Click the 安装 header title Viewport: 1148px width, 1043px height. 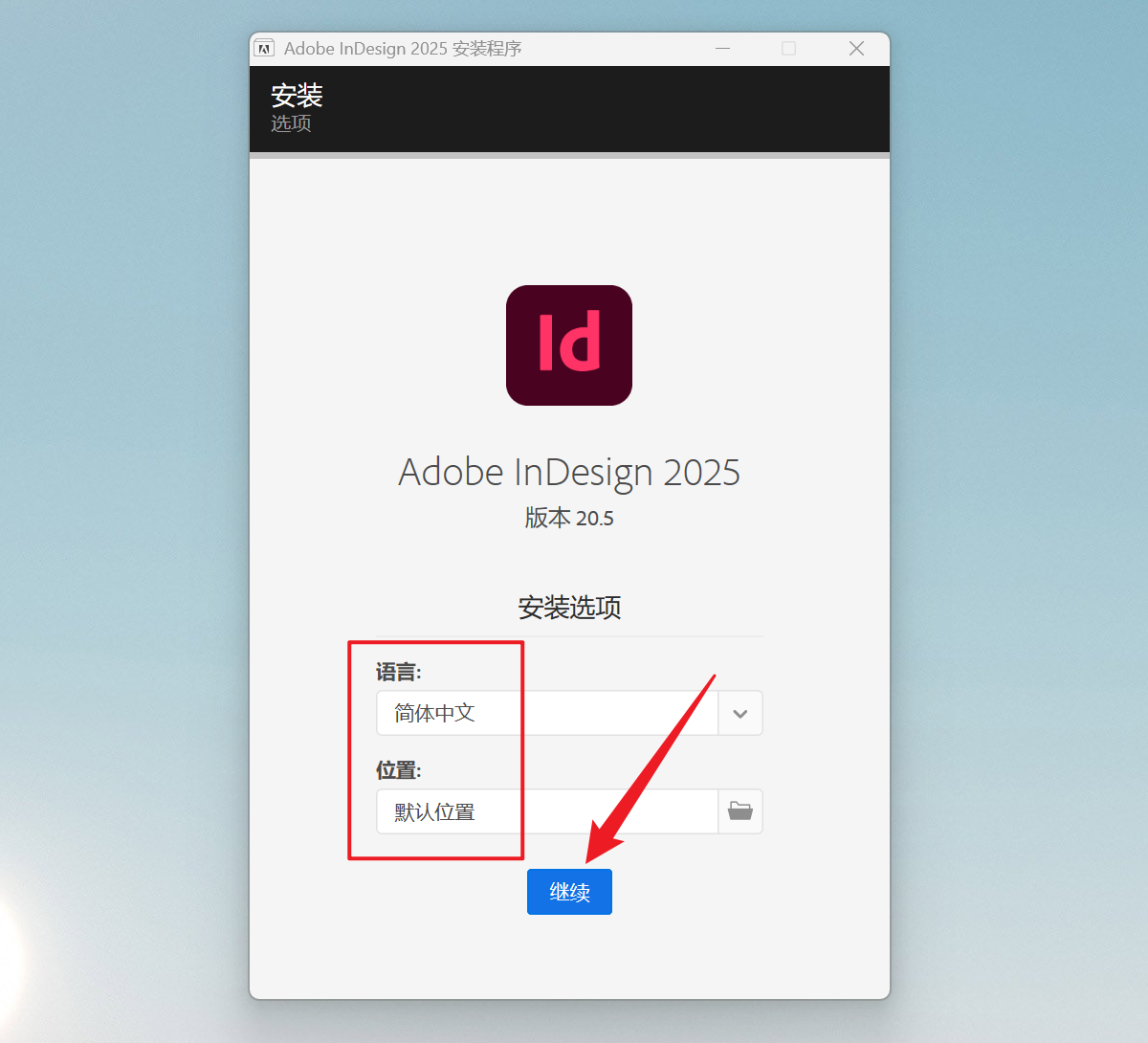tap(297, 95)
